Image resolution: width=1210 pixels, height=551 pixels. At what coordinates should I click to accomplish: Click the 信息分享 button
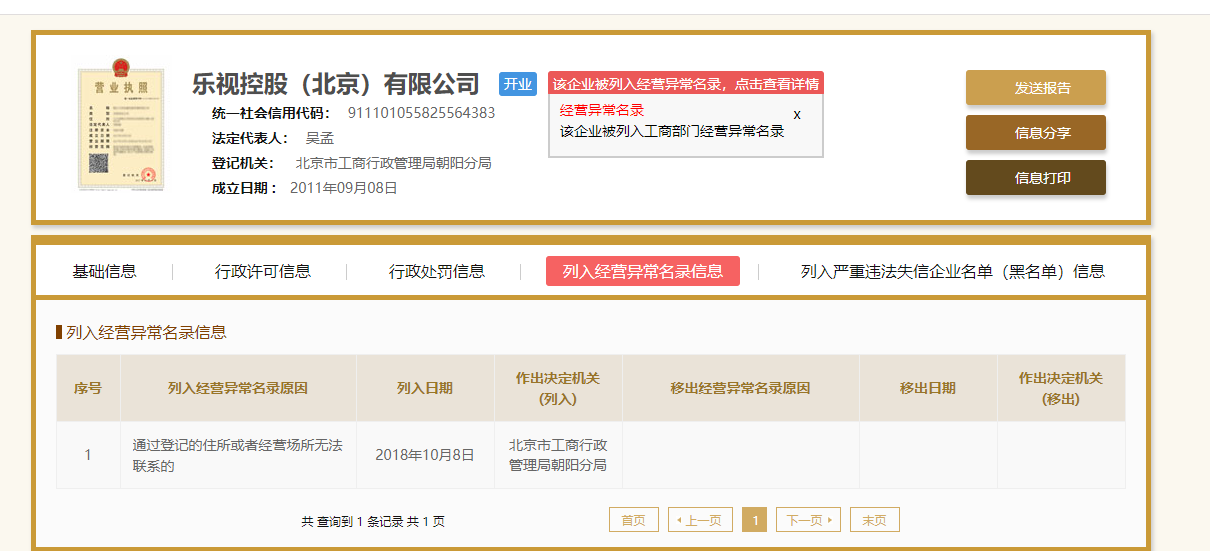pyautogui.click(x=1036, y=133)
